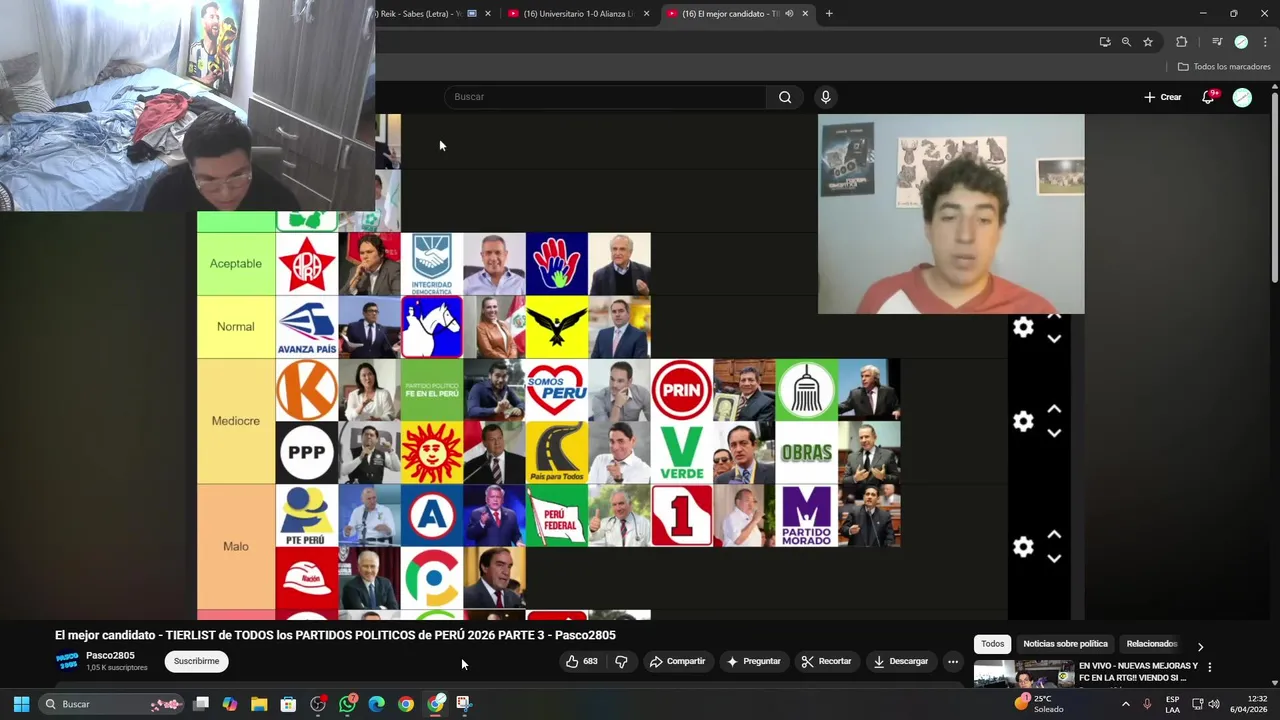Screen dimensions: 1280x720
Task: Move the Mediocre tier row up
Action: [1054, 409]
